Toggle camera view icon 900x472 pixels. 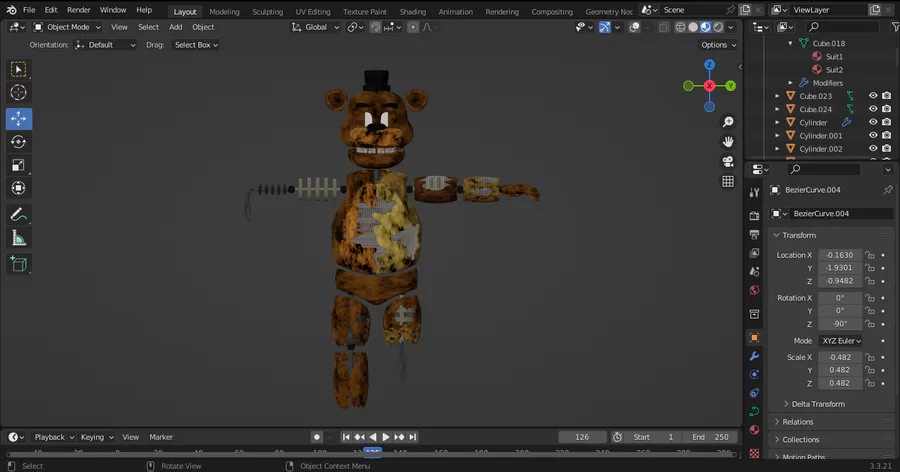728,161
